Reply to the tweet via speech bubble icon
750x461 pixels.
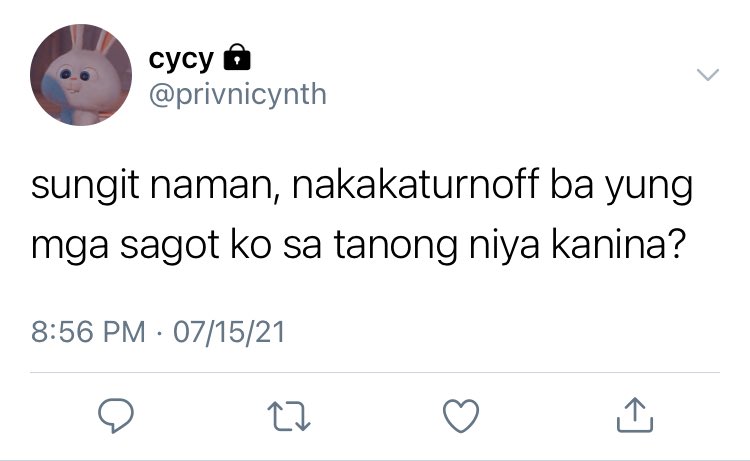[116, 415]
